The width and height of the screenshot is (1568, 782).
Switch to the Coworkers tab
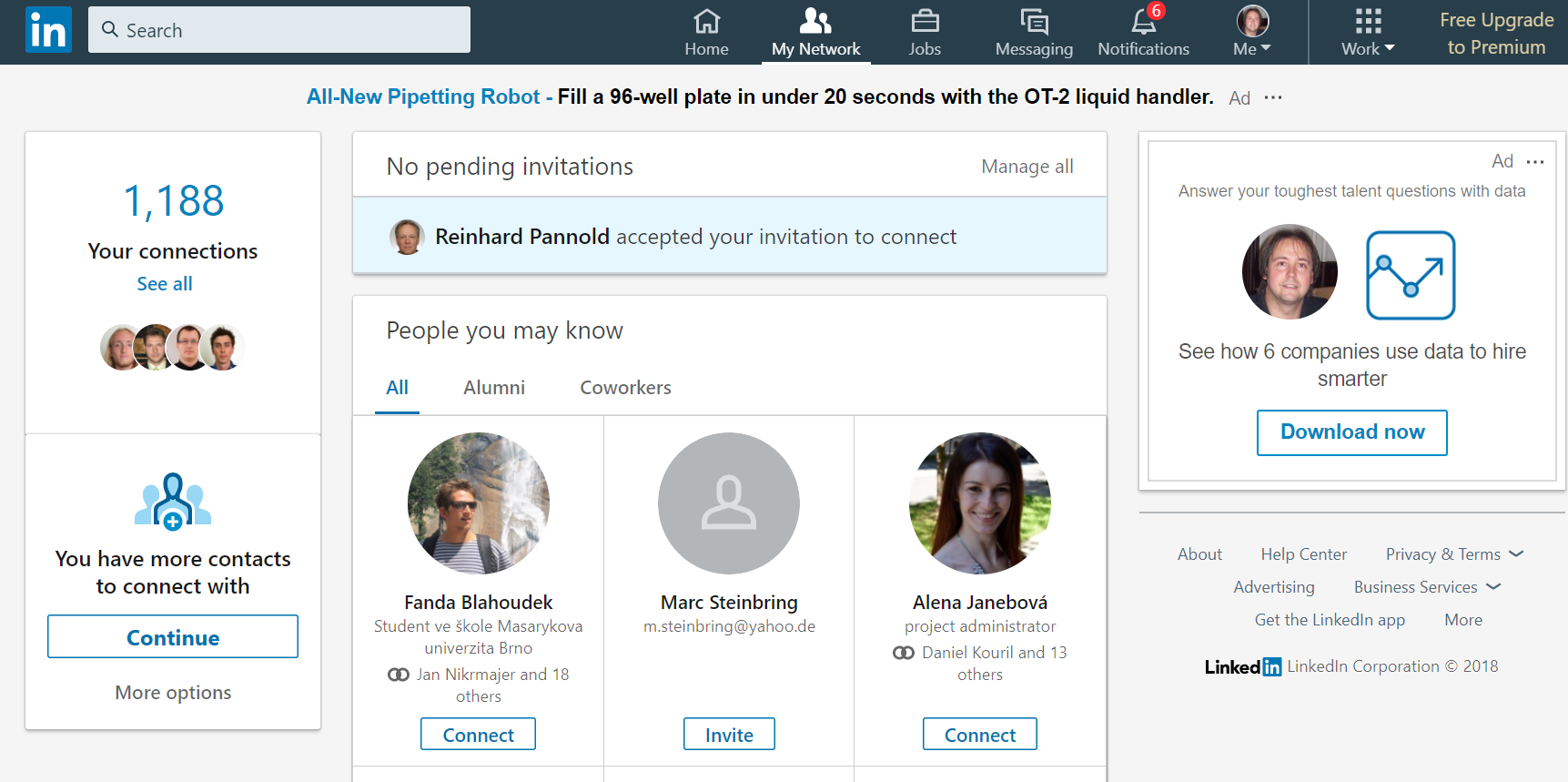626,388
